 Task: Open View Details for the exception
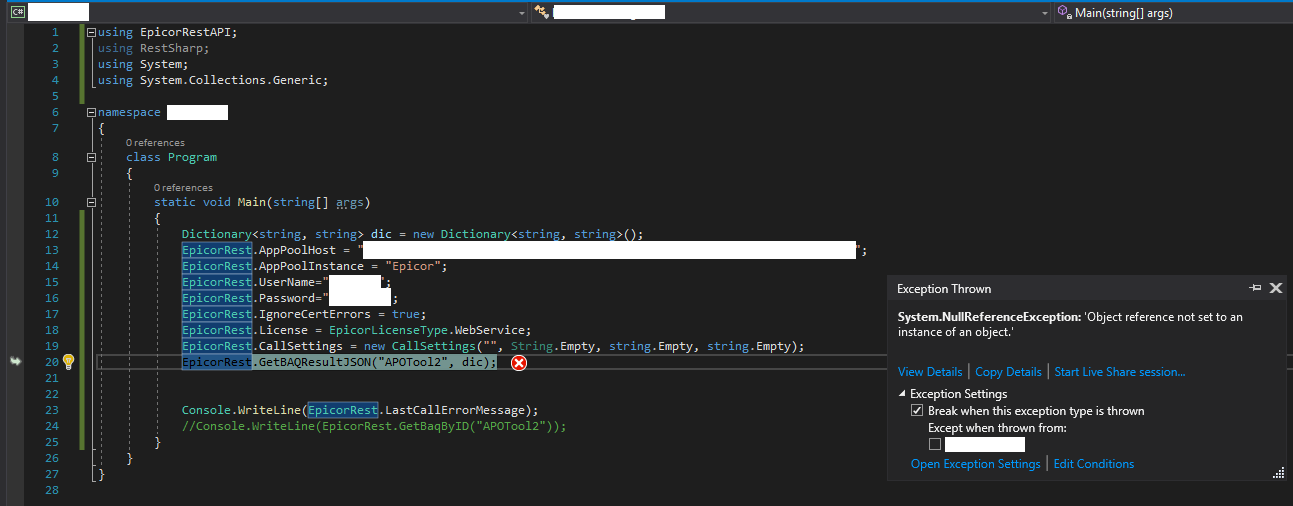(x=930, y=372)
